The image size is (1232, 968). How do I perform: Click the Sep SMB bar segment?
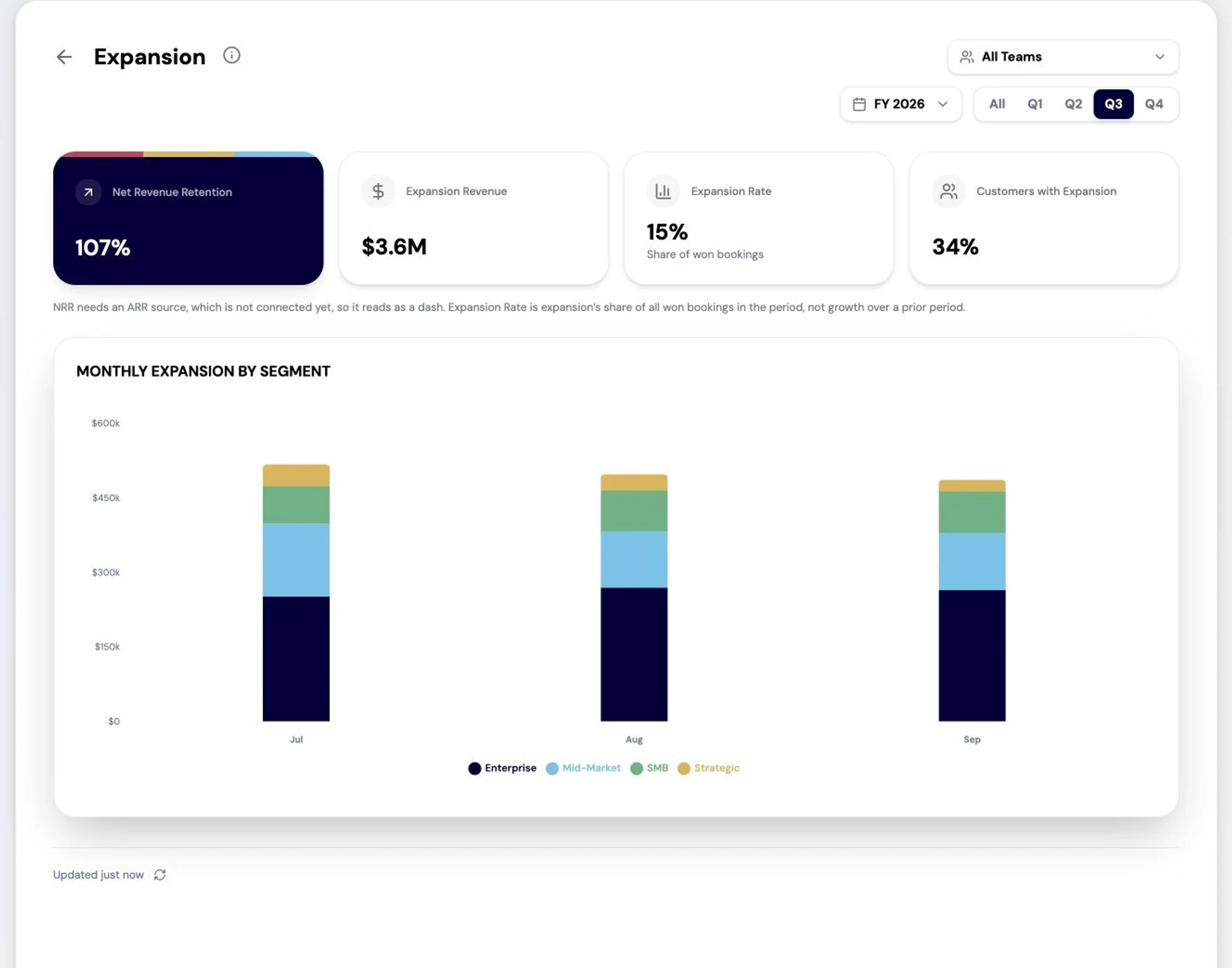pyautogui.click(x=972, y=512)
